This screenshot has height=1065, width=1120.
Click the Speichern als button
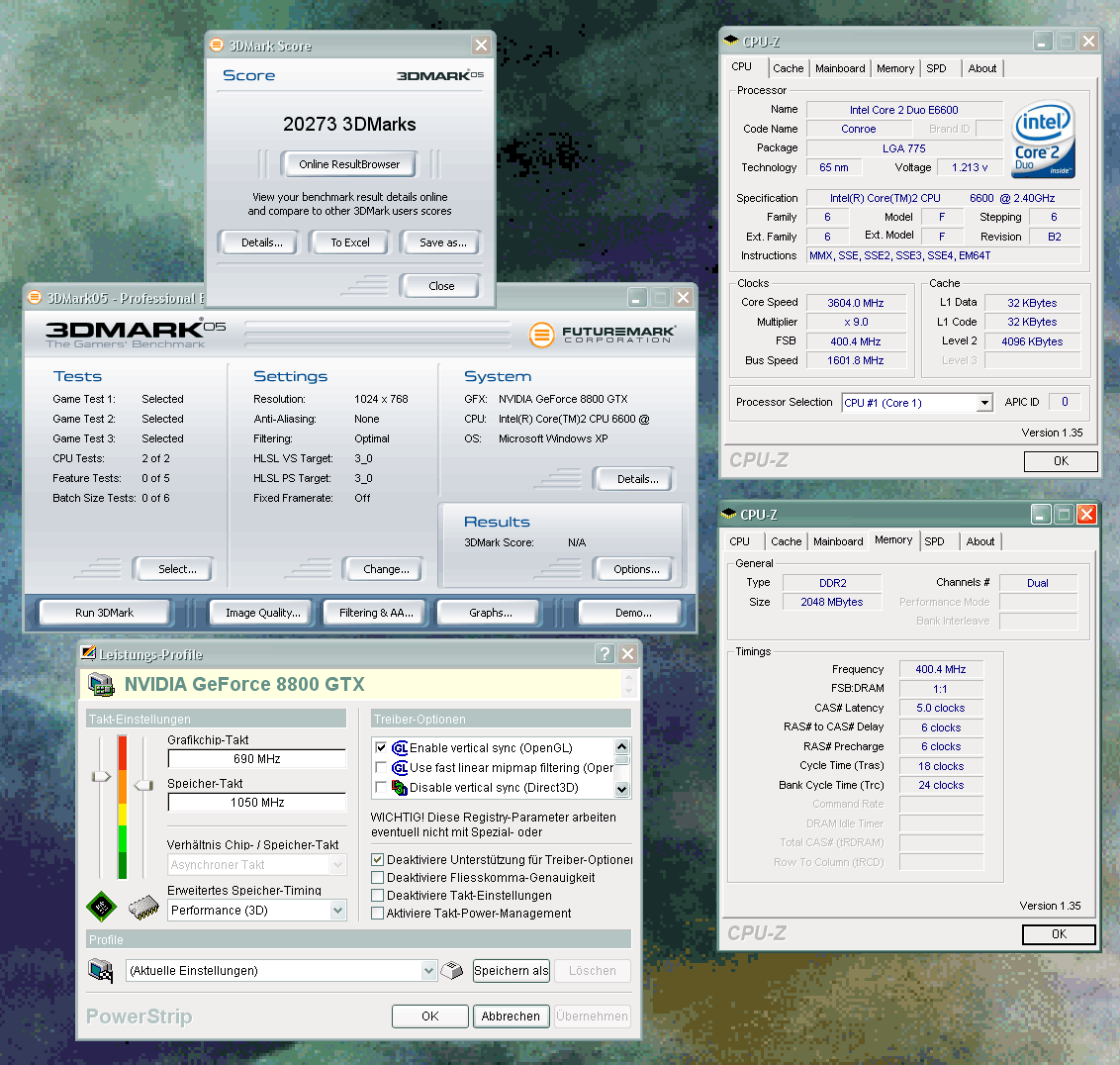click(512, 971)
